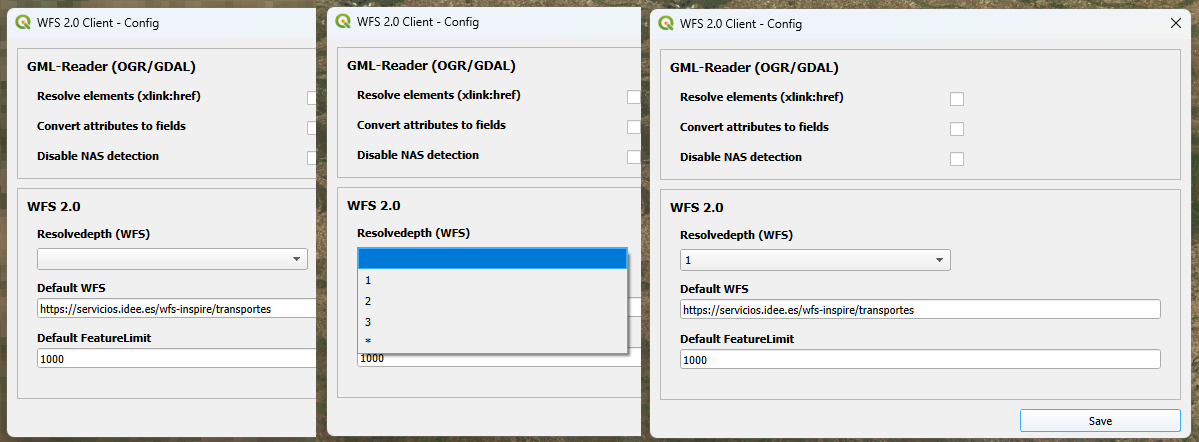Choose option 3 in the open Resolvedepth list
This screenshot has height=442, width=1199.
[x=492, y=322]
